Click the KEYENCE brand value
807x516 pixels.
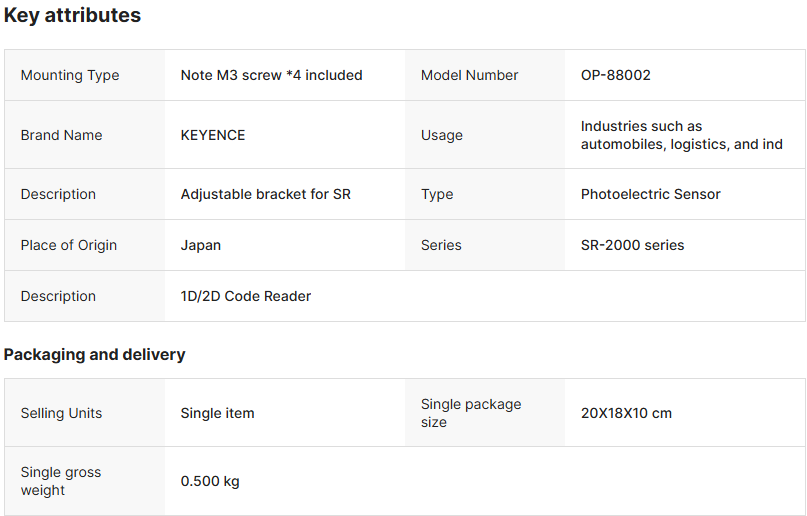(x=213, y=135)
